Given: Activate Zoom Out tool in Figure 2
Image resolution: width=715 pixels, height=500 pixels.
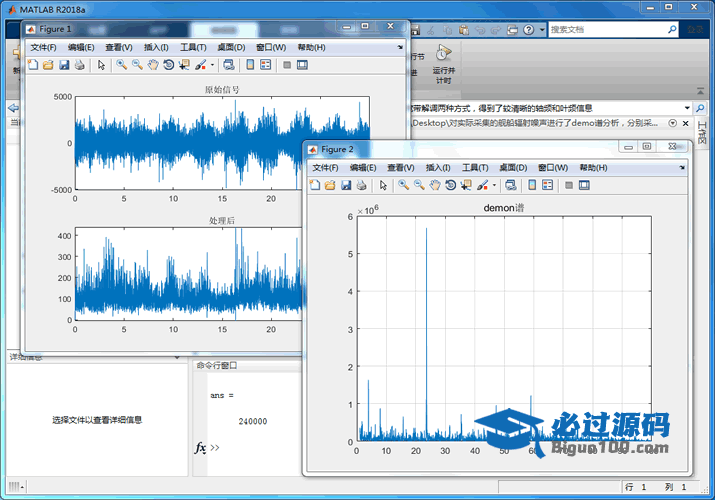Looking at the screenshot, I should (419, 185).
